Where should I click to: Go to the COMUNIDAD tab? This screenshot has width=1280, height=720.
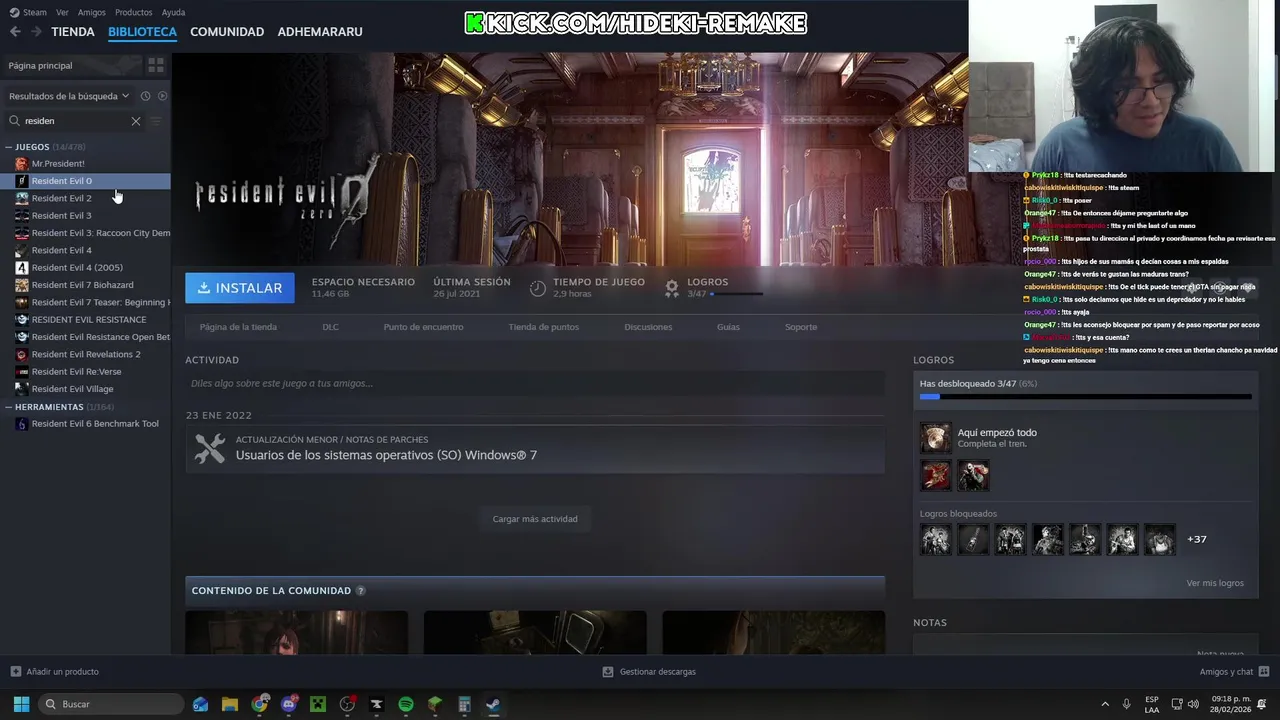pyautogui.click(x=227, y=32)
